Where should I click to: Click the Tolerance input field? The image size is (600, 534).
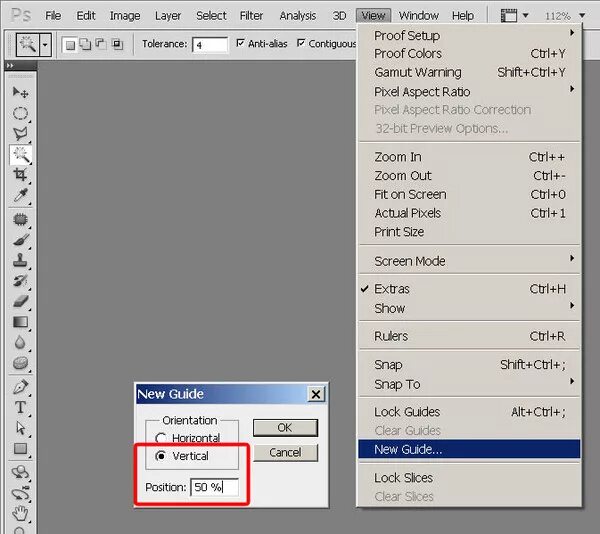210,45
